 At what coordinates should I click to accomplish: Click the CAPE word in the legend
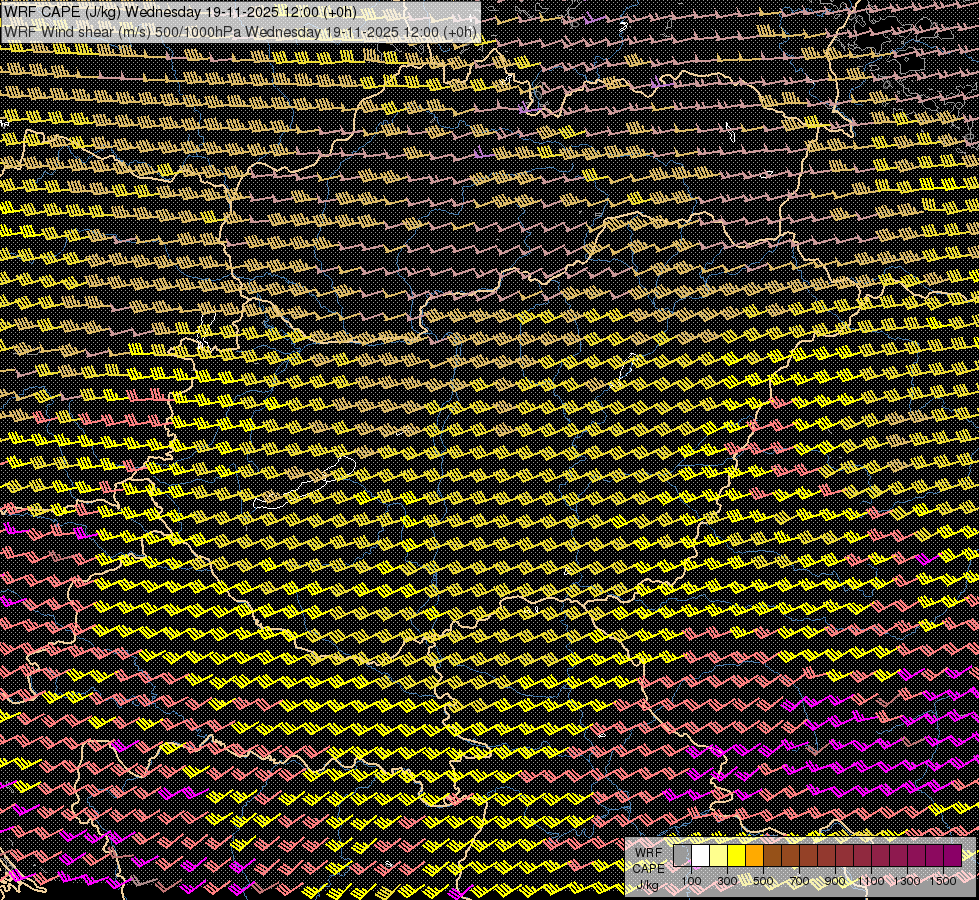[648, 869]
